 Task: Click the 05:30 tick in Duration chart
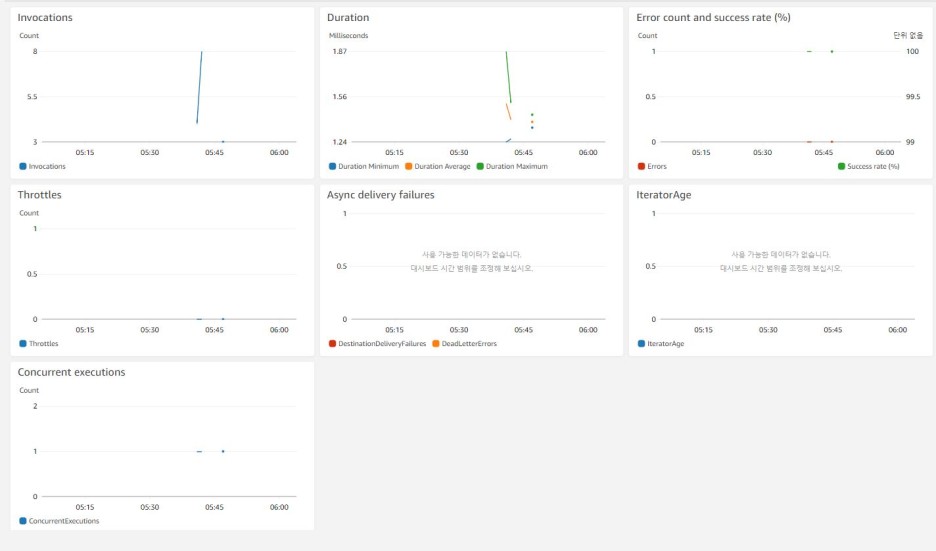click(459, 153)
